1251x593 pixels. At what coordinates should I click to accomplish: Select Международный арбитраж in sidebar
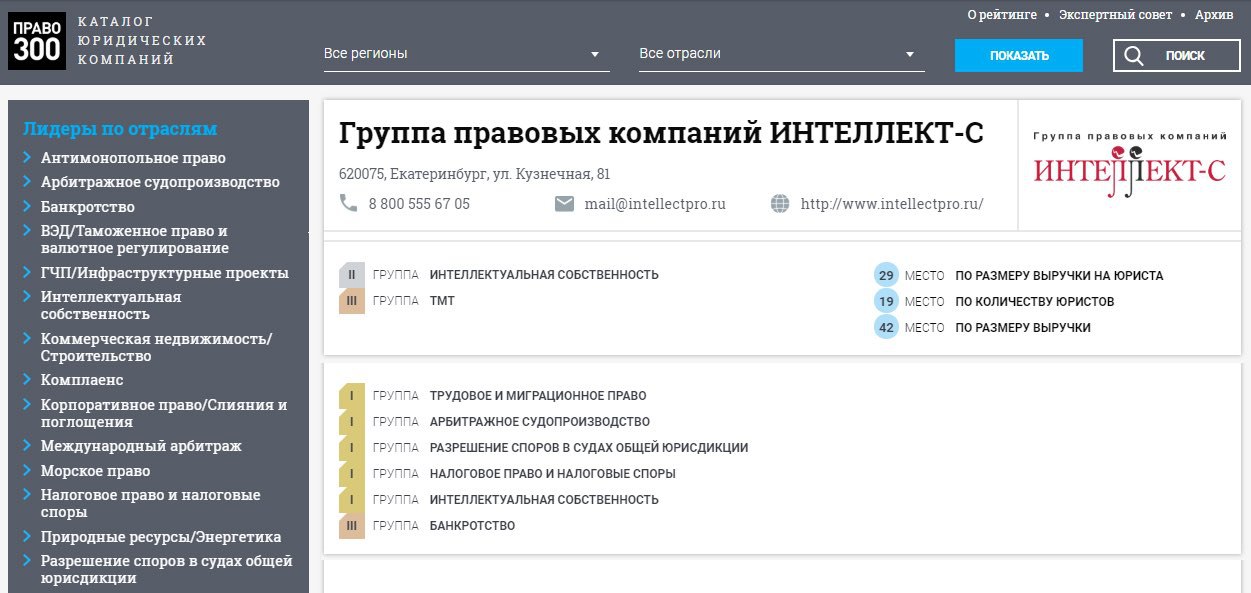tap(141, 446)
